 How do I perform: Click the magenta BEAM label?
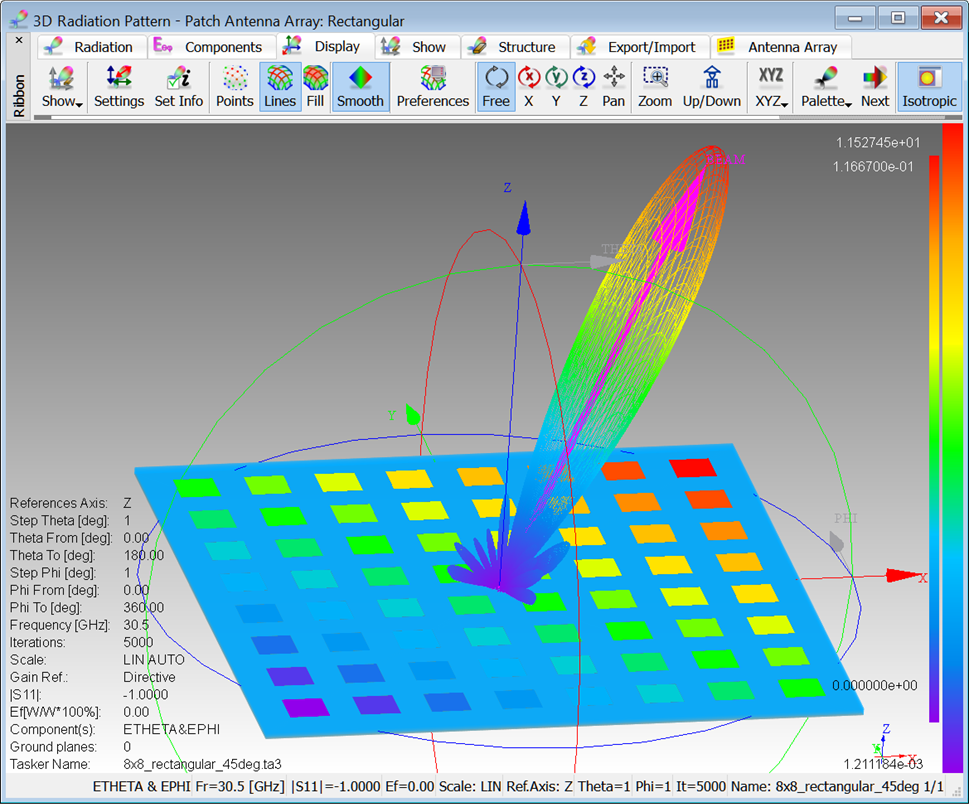click(726, 159)
